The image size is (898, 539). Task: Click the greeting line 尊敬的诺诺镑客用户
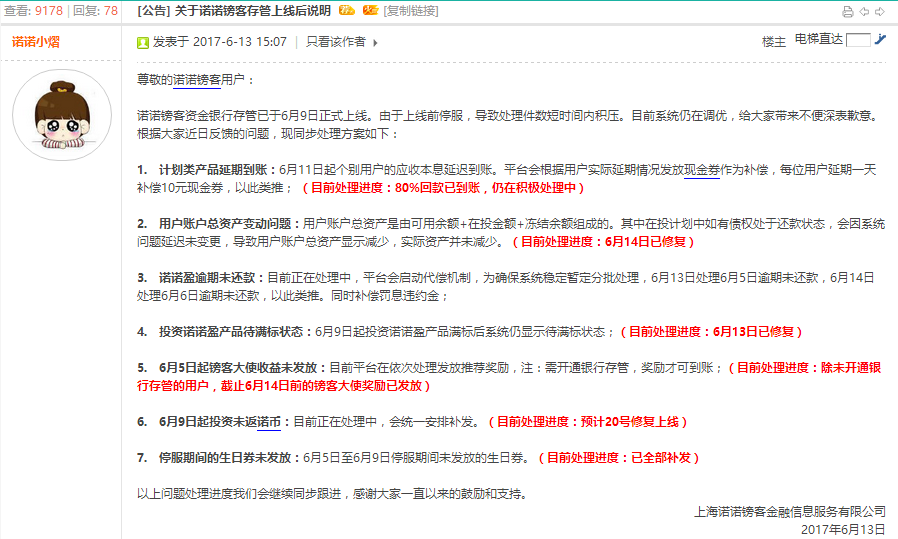coord(191,80)
